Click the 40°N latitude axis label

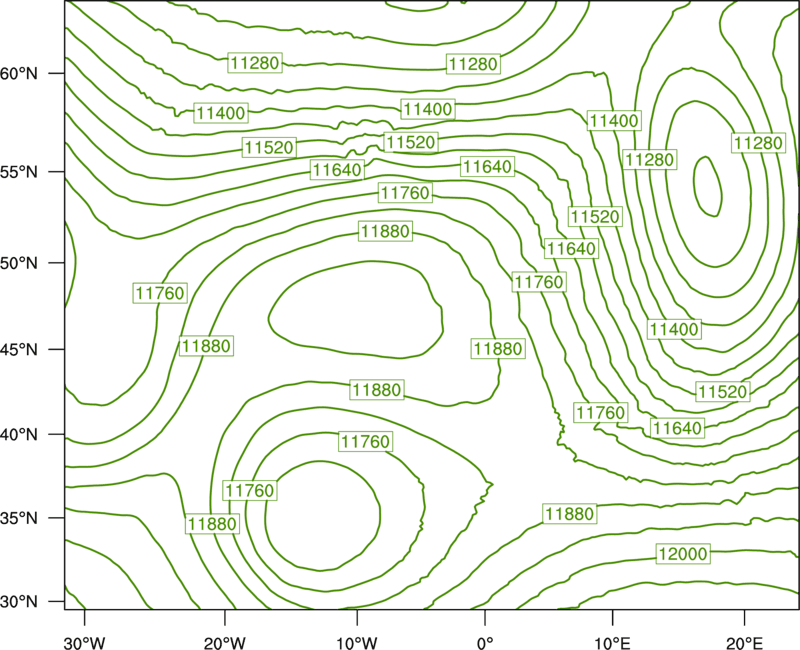coord(19,434)
